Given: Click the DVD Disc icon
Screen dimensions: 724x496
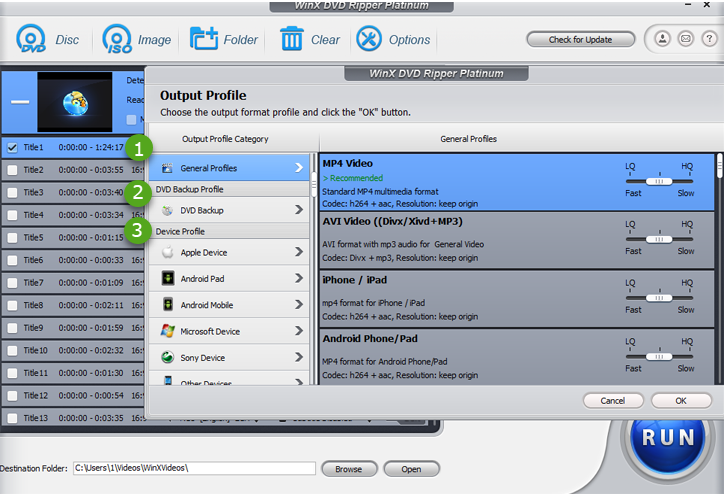Looking at the screenshot, I should click(31, 39).
